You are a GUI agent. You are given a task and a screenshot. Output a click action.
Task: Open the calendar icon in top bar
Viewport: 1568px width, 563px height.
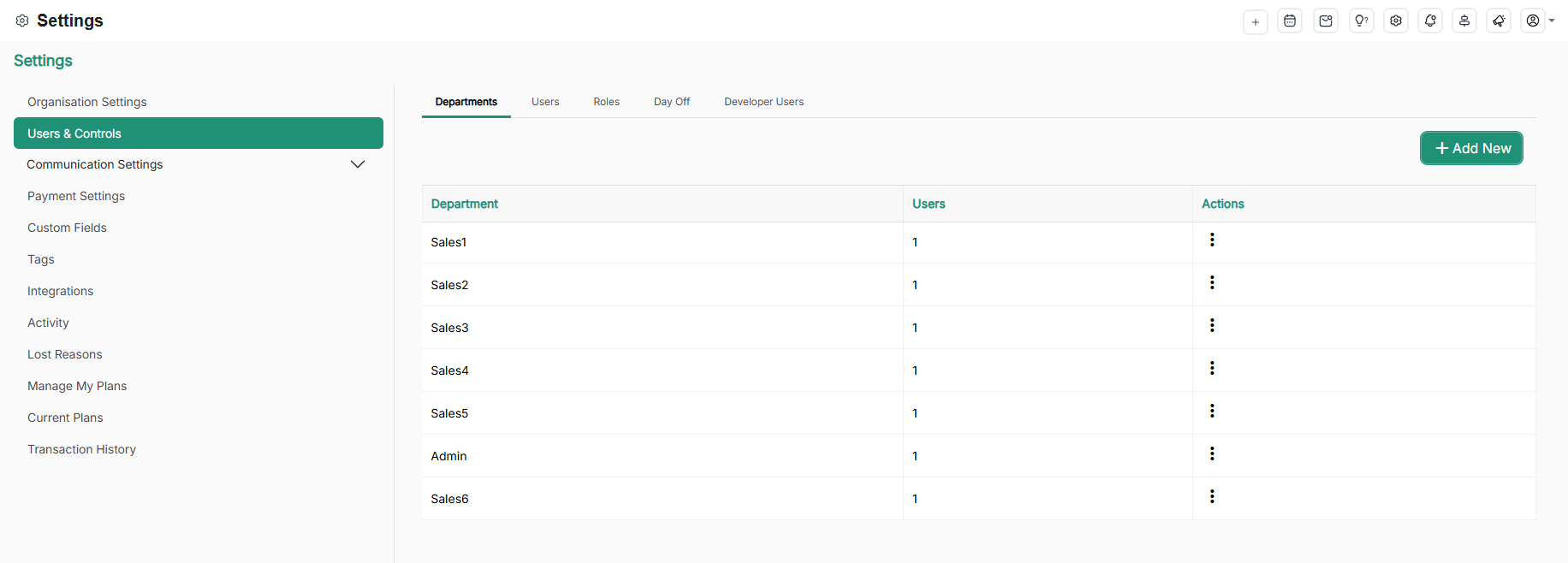pyautogui.click(x=1290, y=21)
